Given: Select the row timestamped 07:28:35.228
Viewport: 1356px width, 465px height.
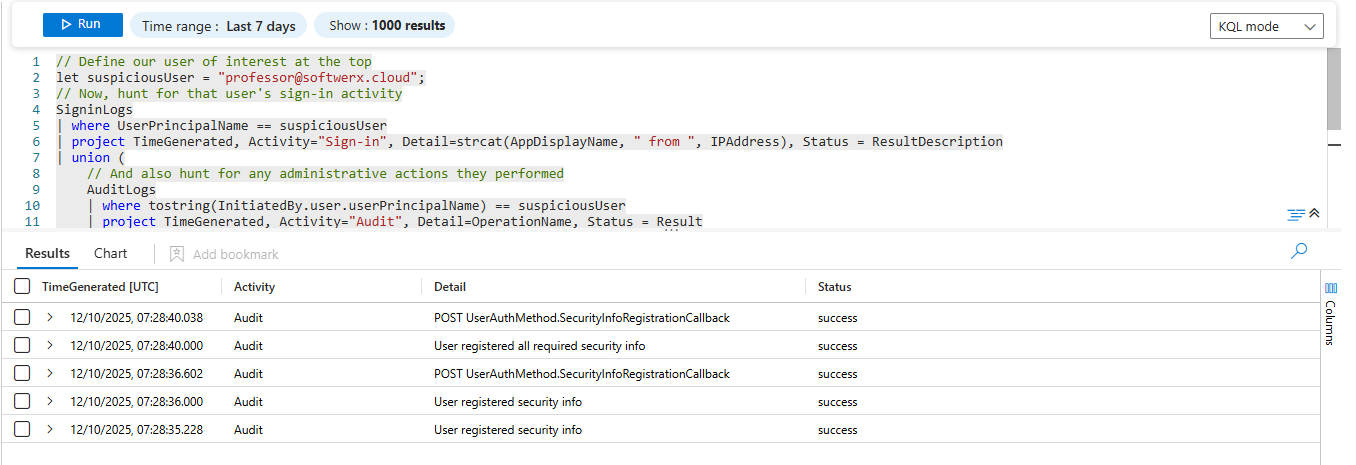Looking at the screenshot, I should point(22,430).
